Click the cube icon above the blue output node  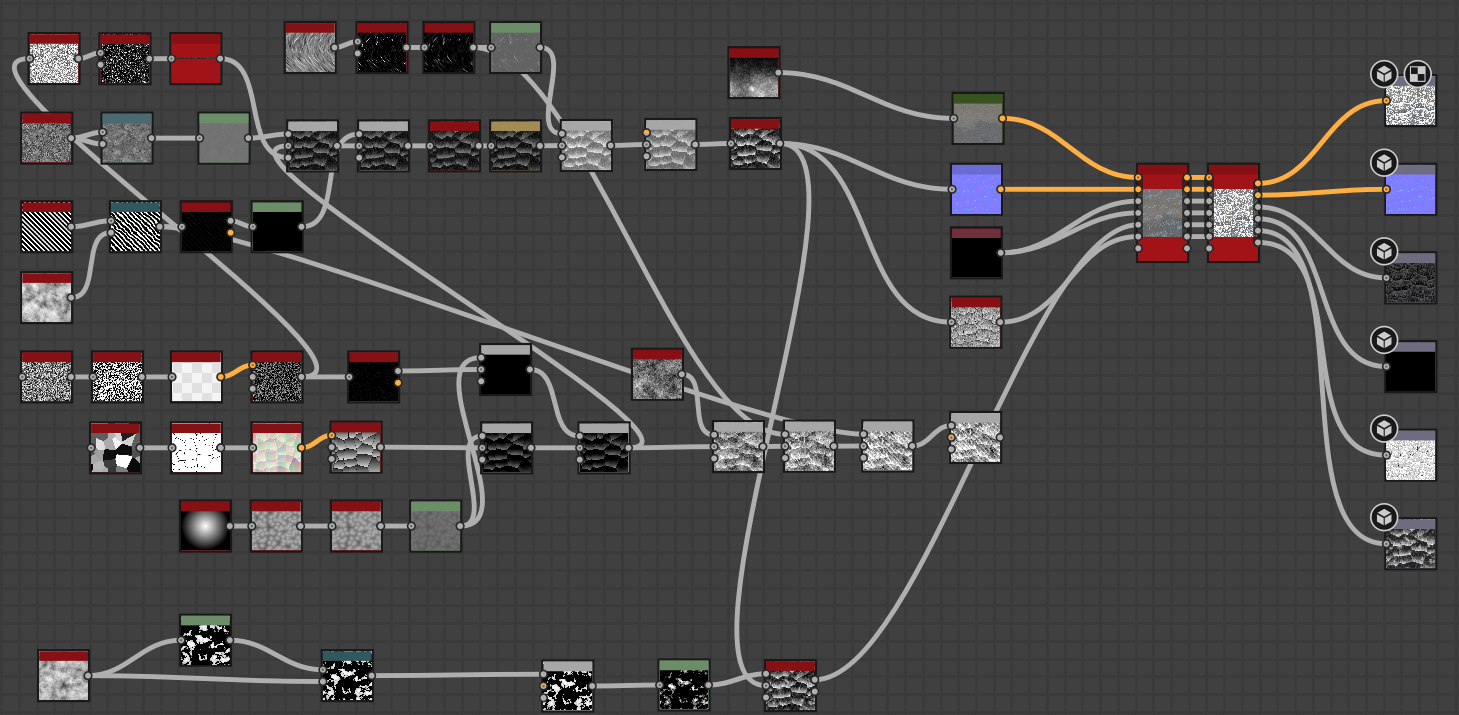1383,162
